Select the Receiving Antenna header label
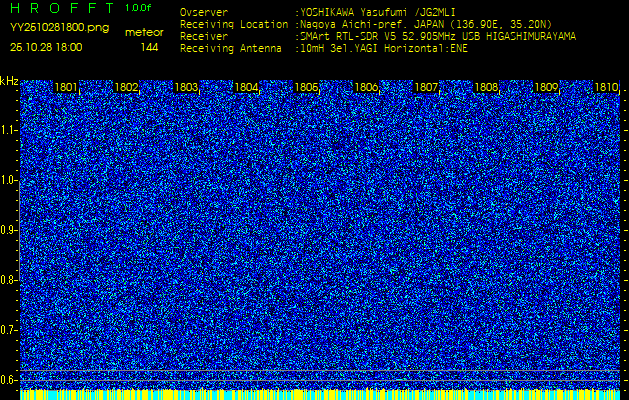This screenshot has height=400, width=629. [x=225, y=47]
